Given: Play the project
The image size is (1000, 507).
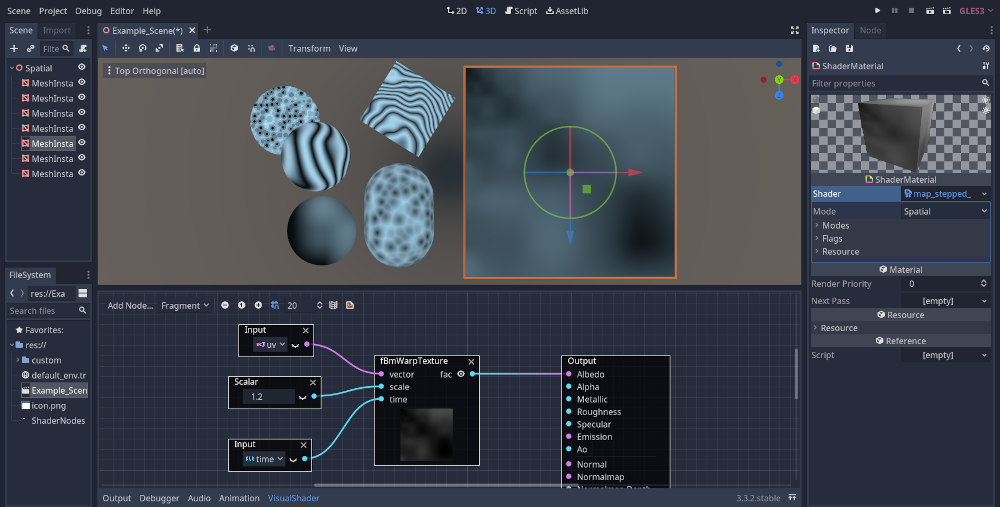Looking at the screenshot, I should (878, 11).
